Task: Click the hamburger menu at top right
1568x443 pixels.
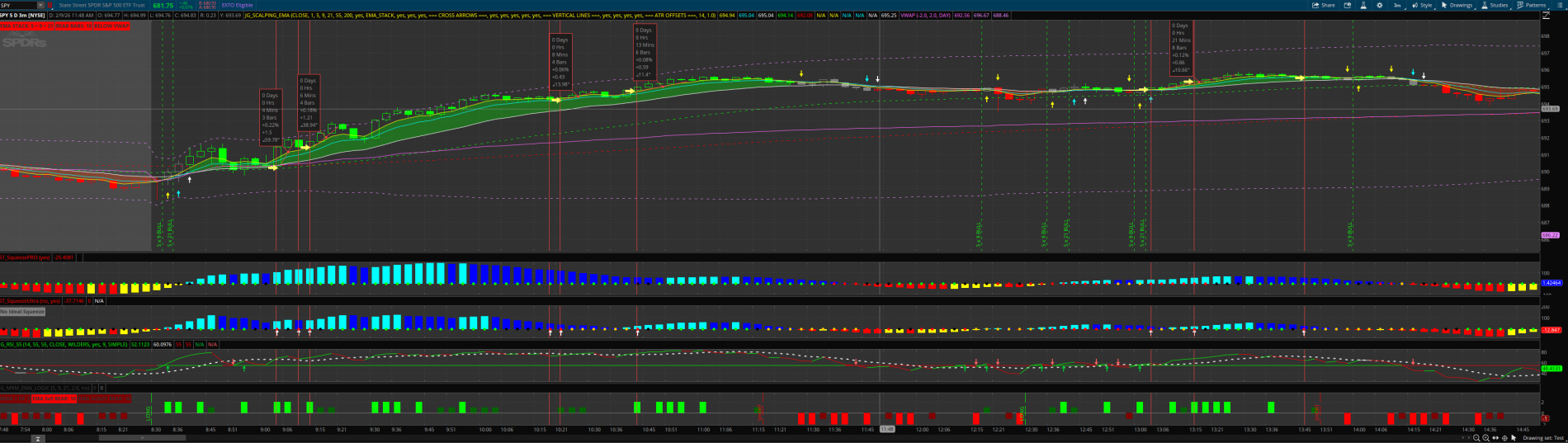Action: coord(1560,5)
